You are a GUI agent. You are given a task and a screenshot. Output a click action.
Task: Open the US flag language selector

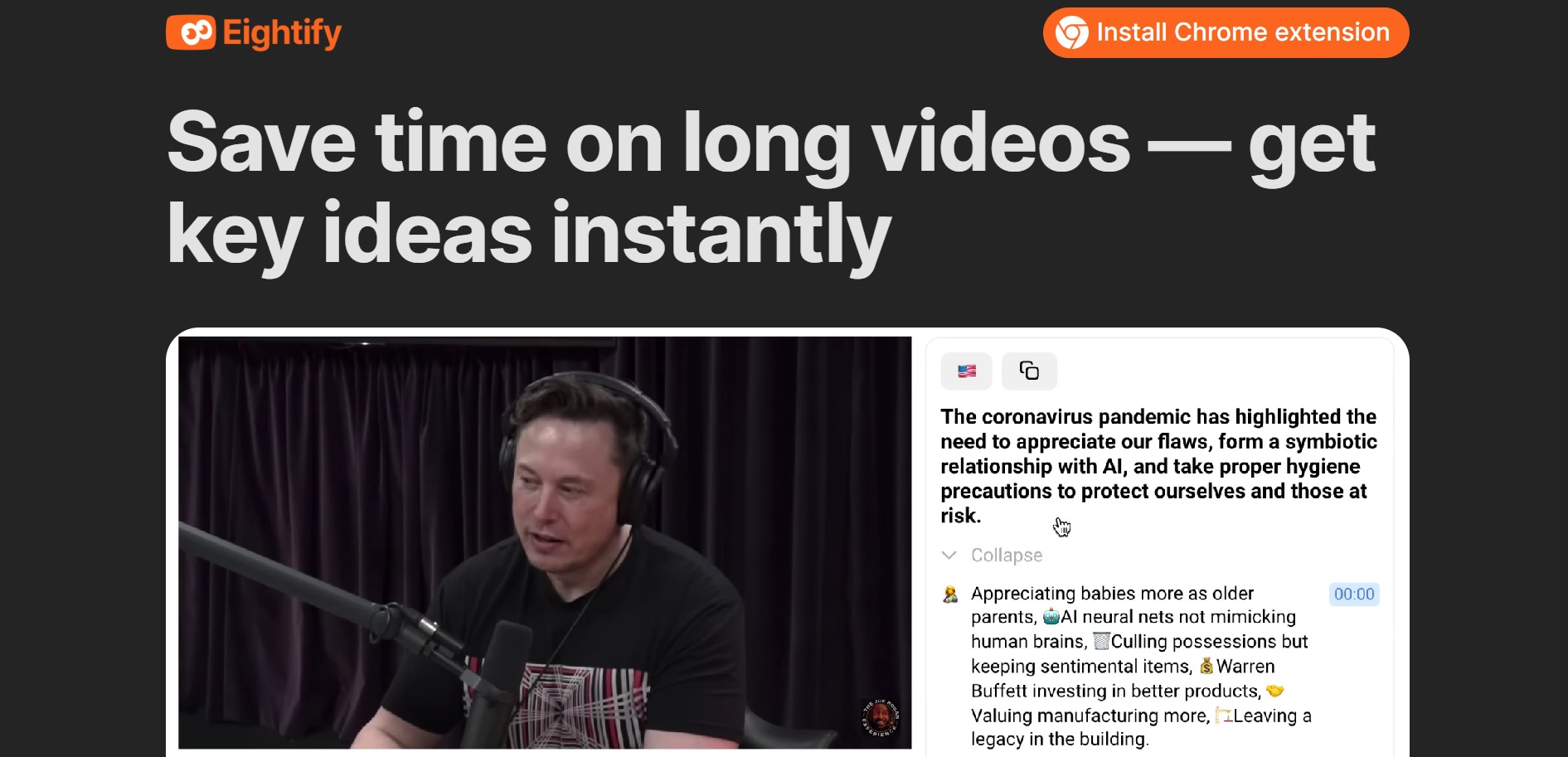(966, 371)
